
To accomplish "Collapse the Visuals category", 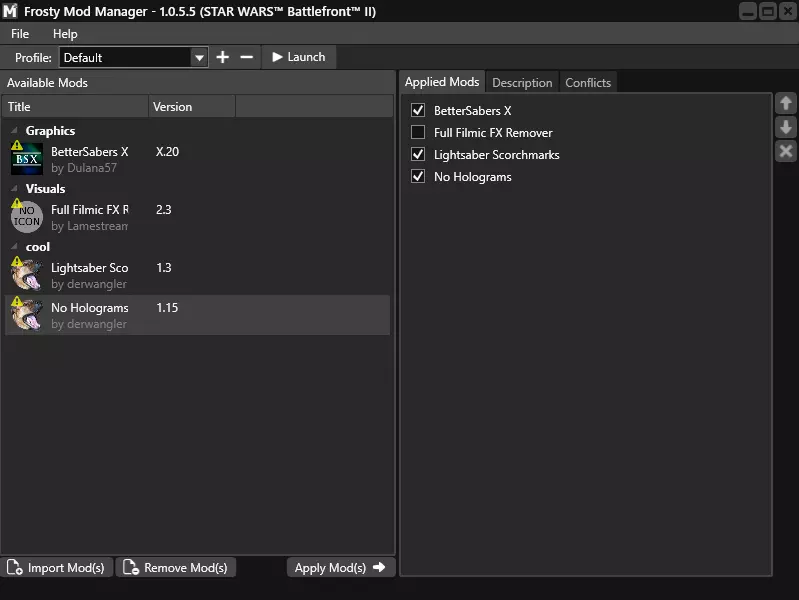I will (14, 189).
